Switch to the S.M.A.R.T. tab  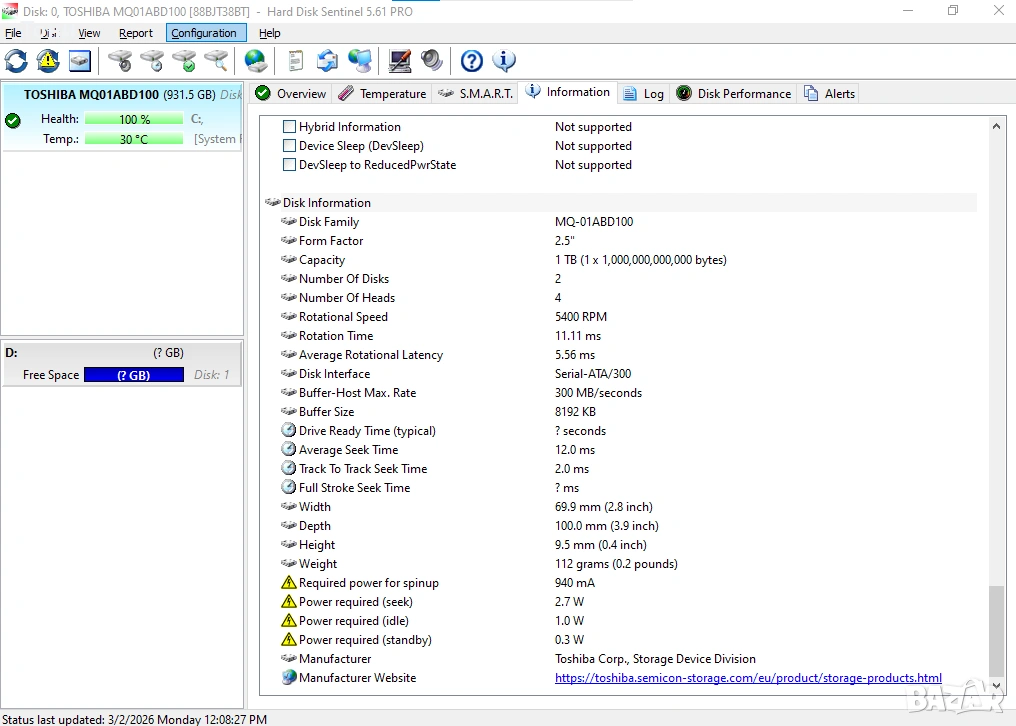tap(476, 93)
